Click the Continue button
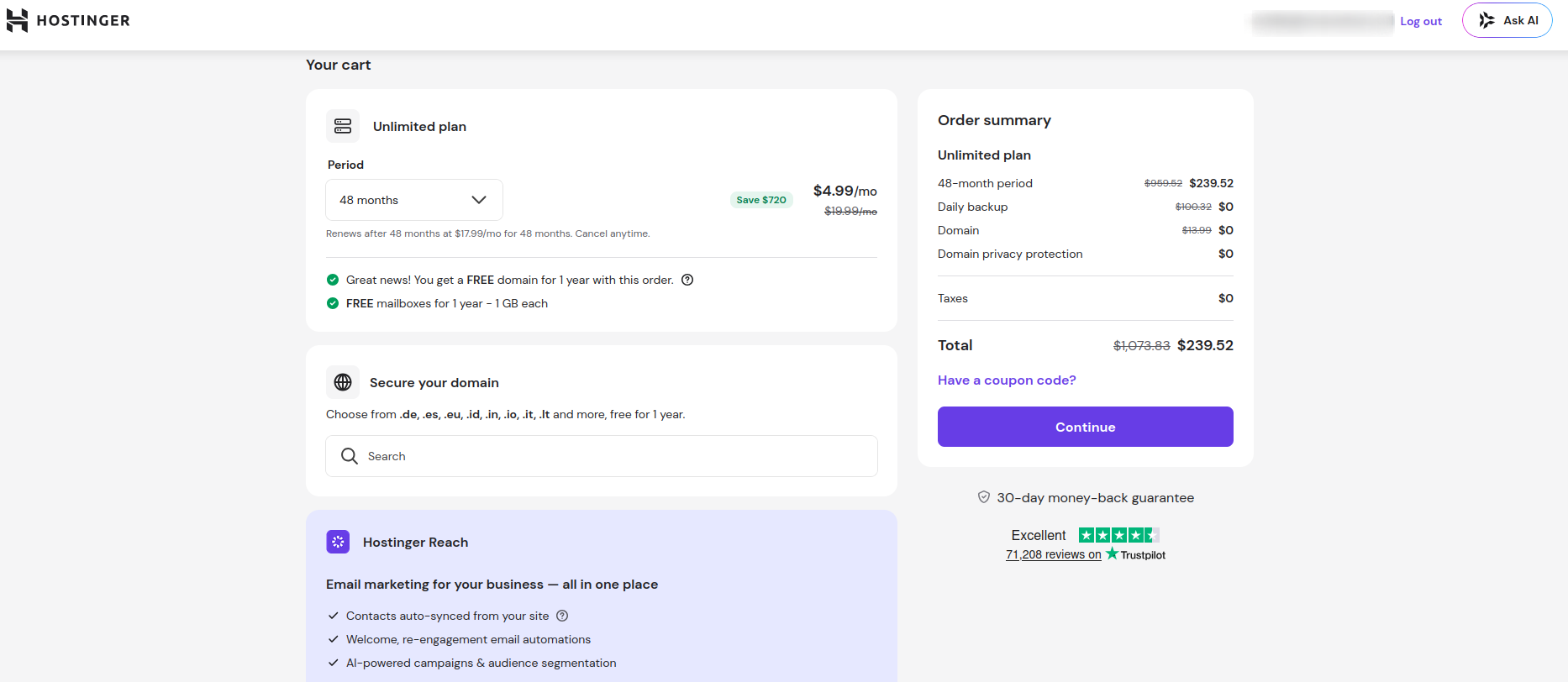1568x682 pixels. coord(1086,427)
